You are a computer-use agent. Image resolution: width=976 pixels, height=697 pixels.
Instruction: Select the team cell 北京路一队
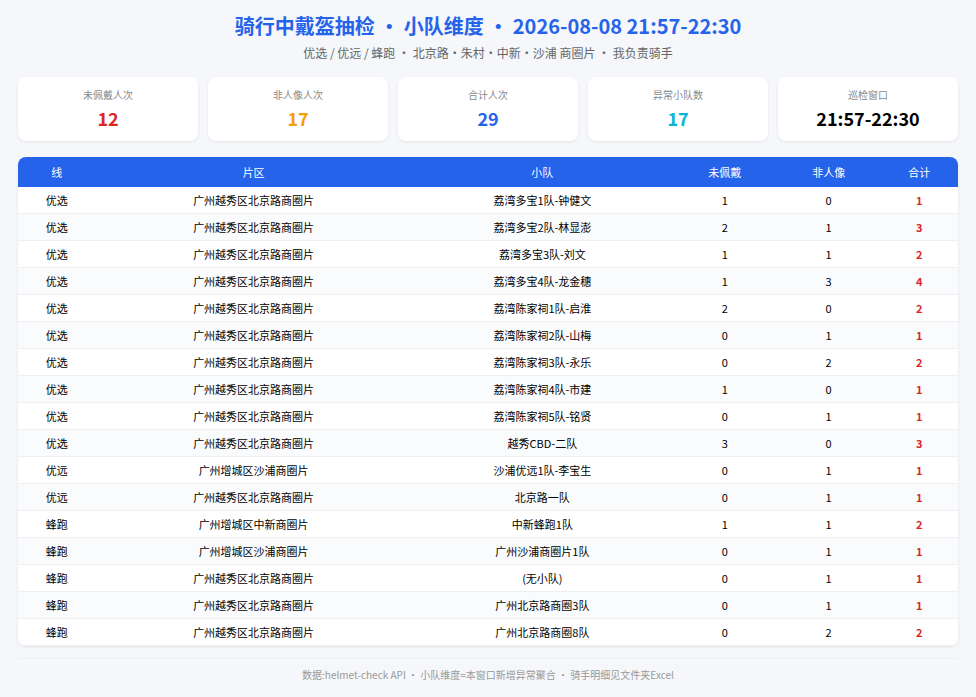[542, 498]
